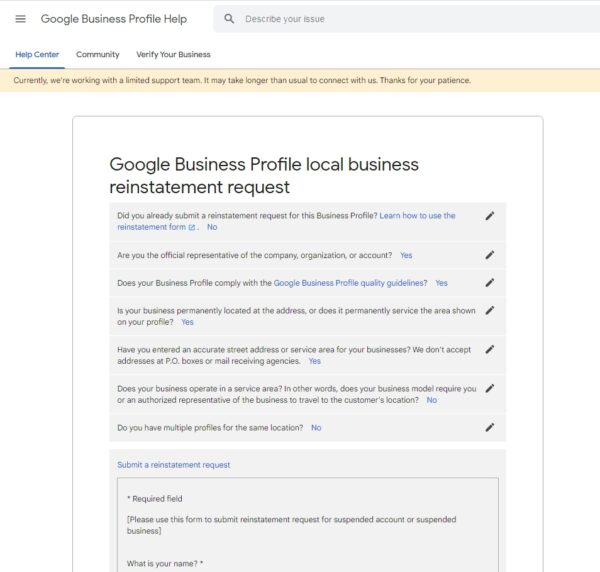
Task: Click the local business reinstatement request heading
Action: coord(264,176)
